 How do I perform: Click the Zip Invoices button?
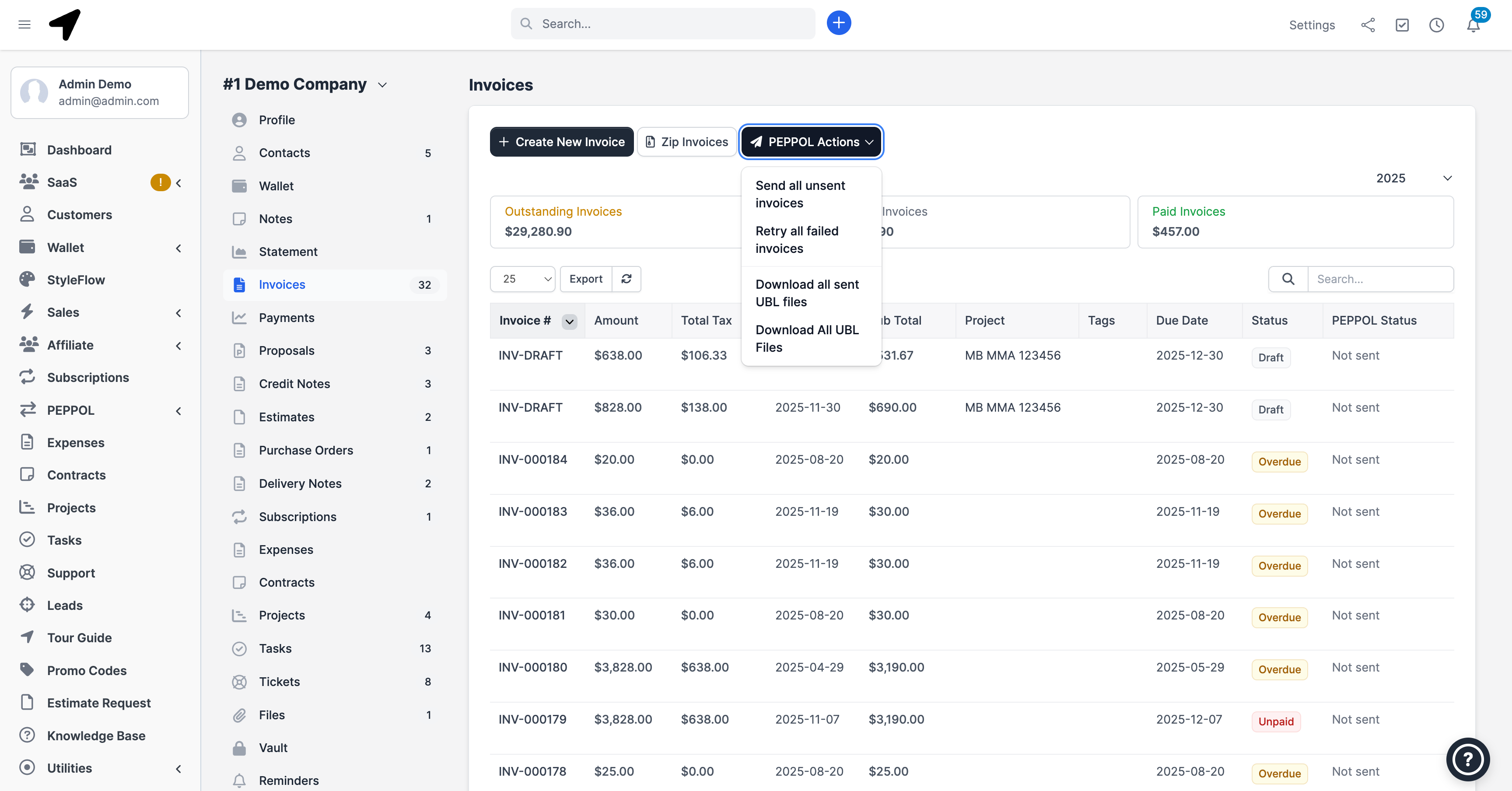686,142
